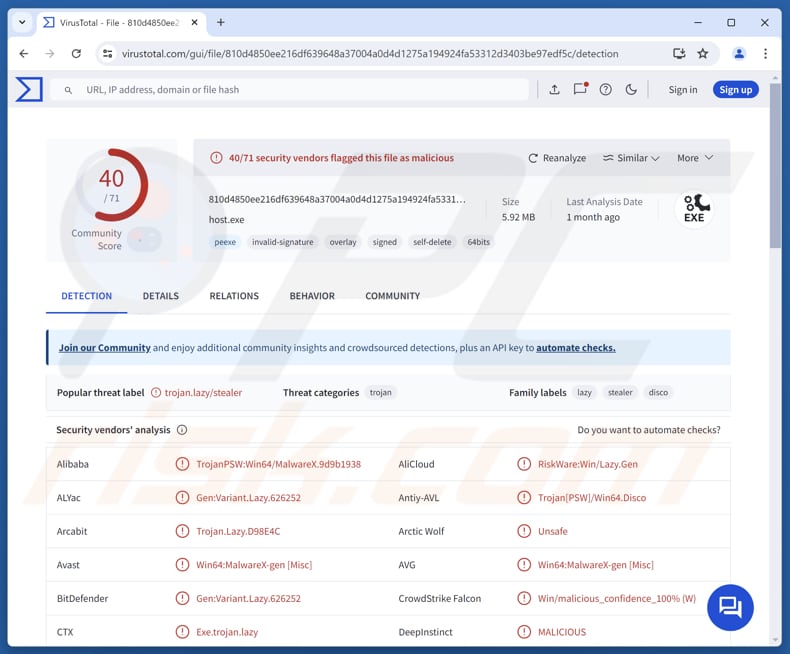Expand the Similar dropdown
790x654 pixels.
(x=631, y=158)
